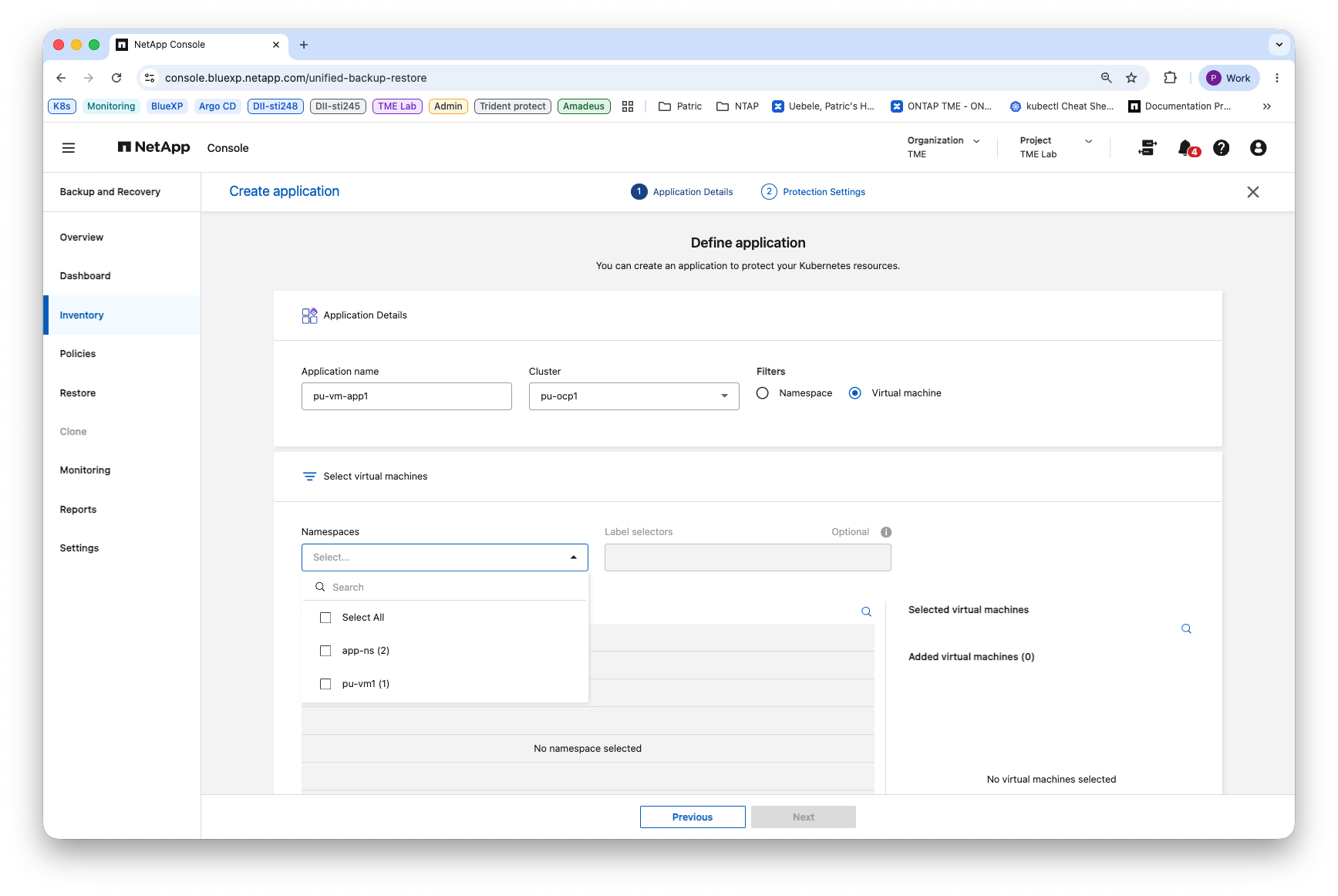Open a new browser tab
The image size is (1338, 896).
coord(304,45)
